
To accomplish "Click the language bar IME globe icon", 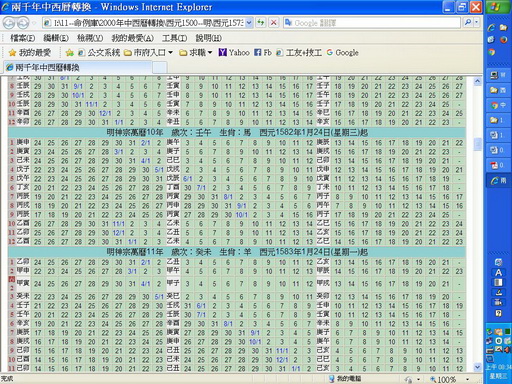I will click(498, 262).
